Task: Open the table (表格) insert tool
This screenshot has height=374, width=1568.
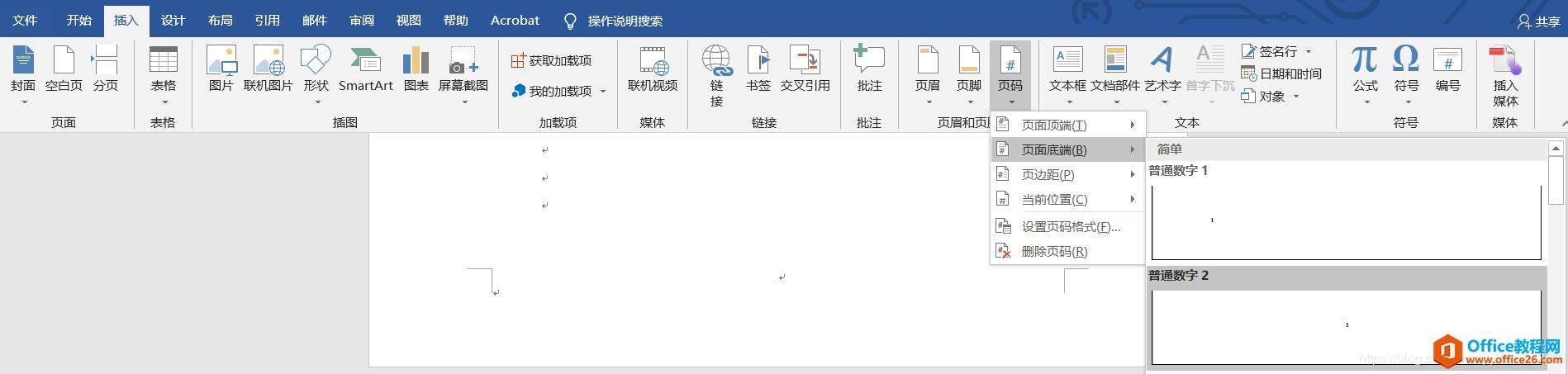Action: tap(163, 74)
